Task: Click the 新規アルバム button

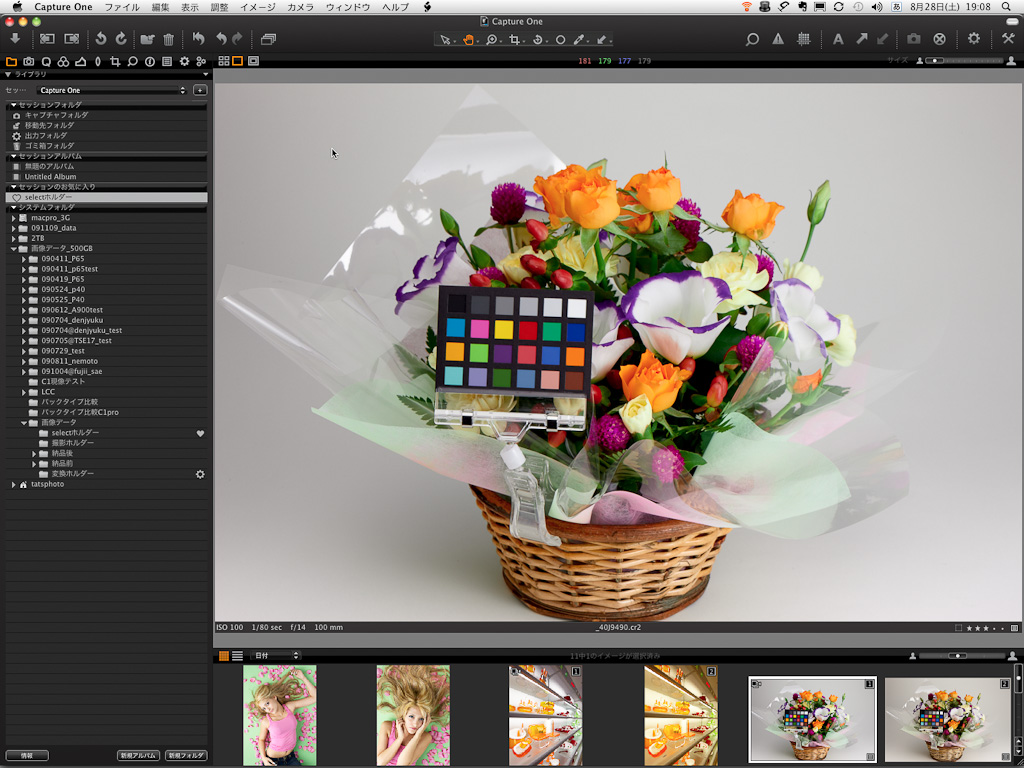Action: [138, 755]
